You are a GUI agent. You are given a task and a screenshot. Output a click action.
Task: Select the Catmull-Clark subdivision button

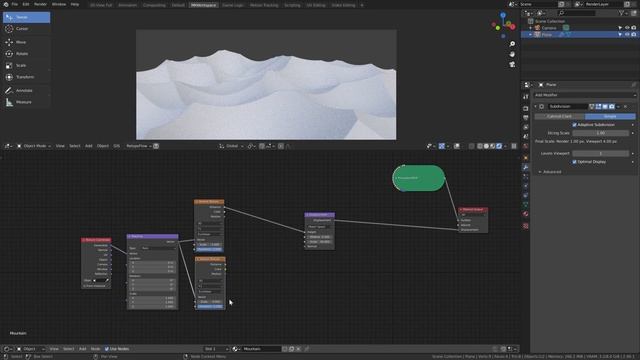[560, 116]
